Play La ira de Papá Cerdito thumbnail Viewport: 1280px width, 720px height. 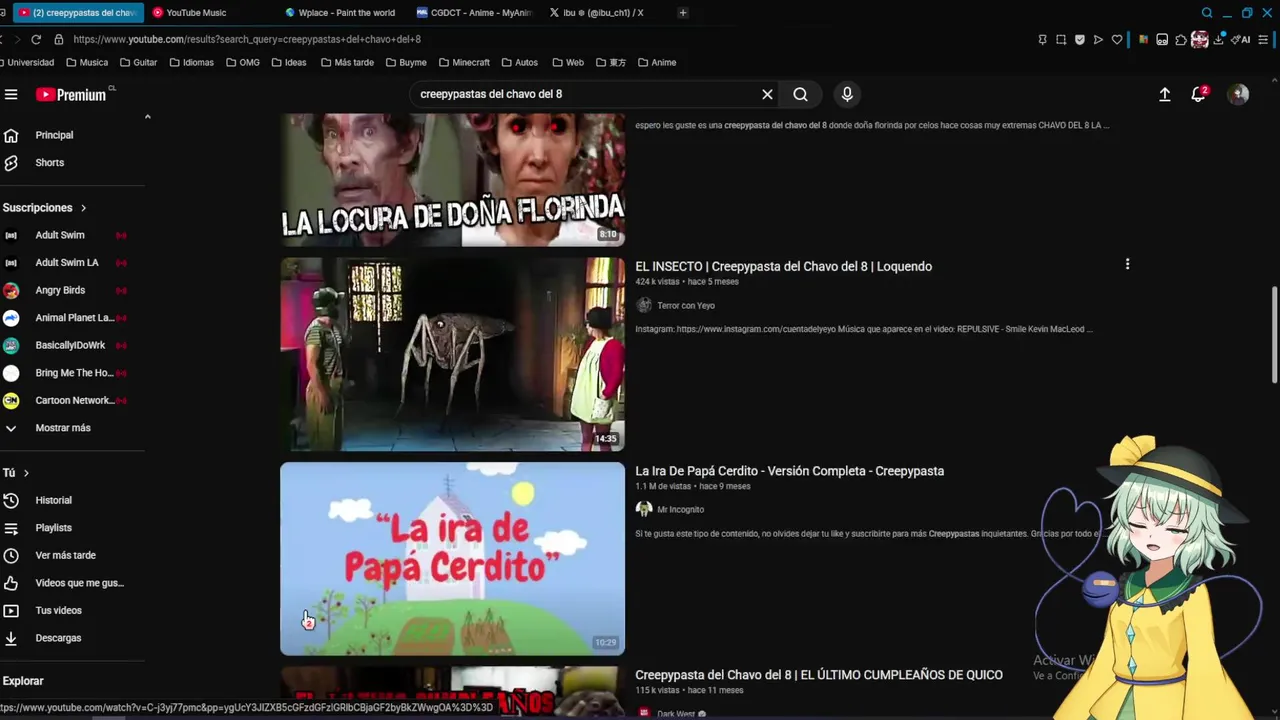click(452, 559)
